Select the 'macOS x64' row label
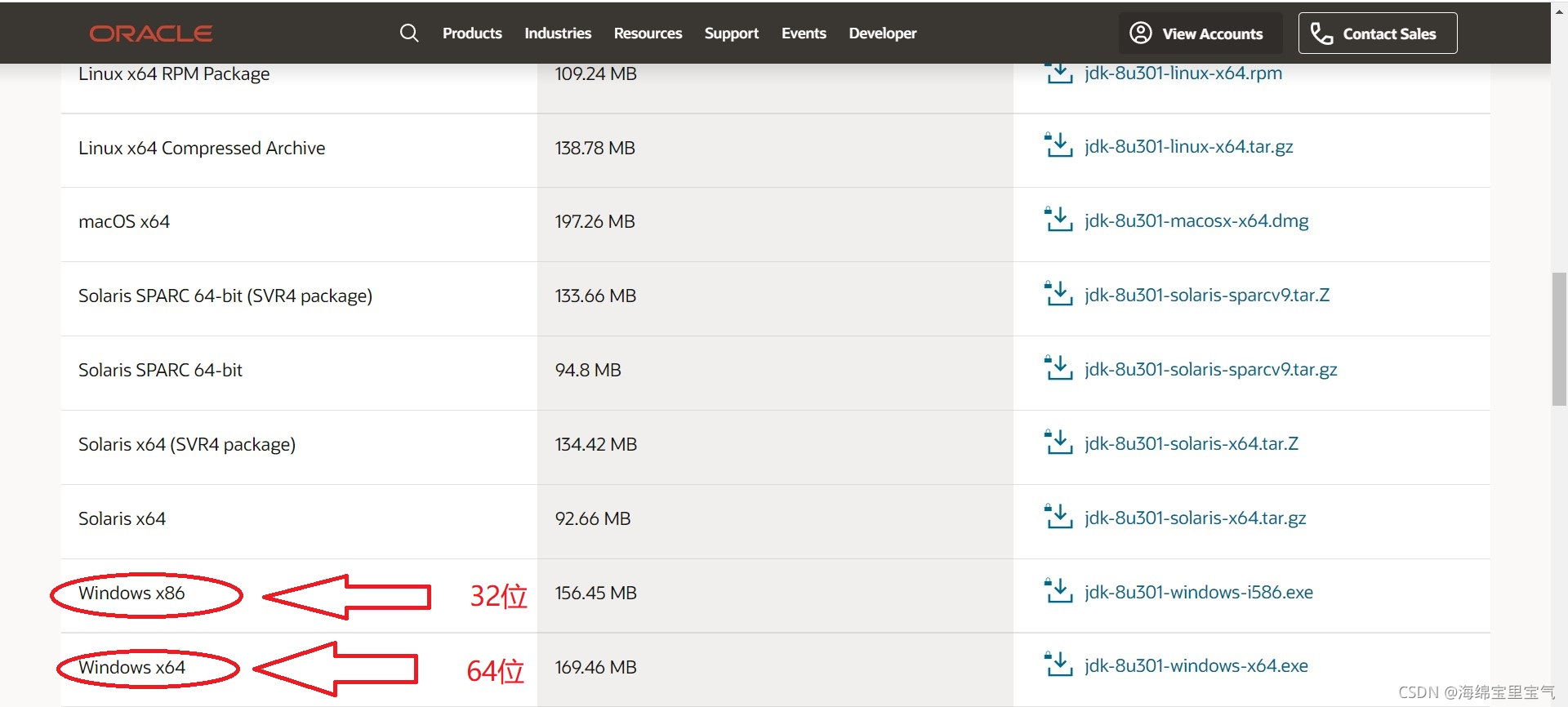 pyautogui.click(x=124, y=221)
